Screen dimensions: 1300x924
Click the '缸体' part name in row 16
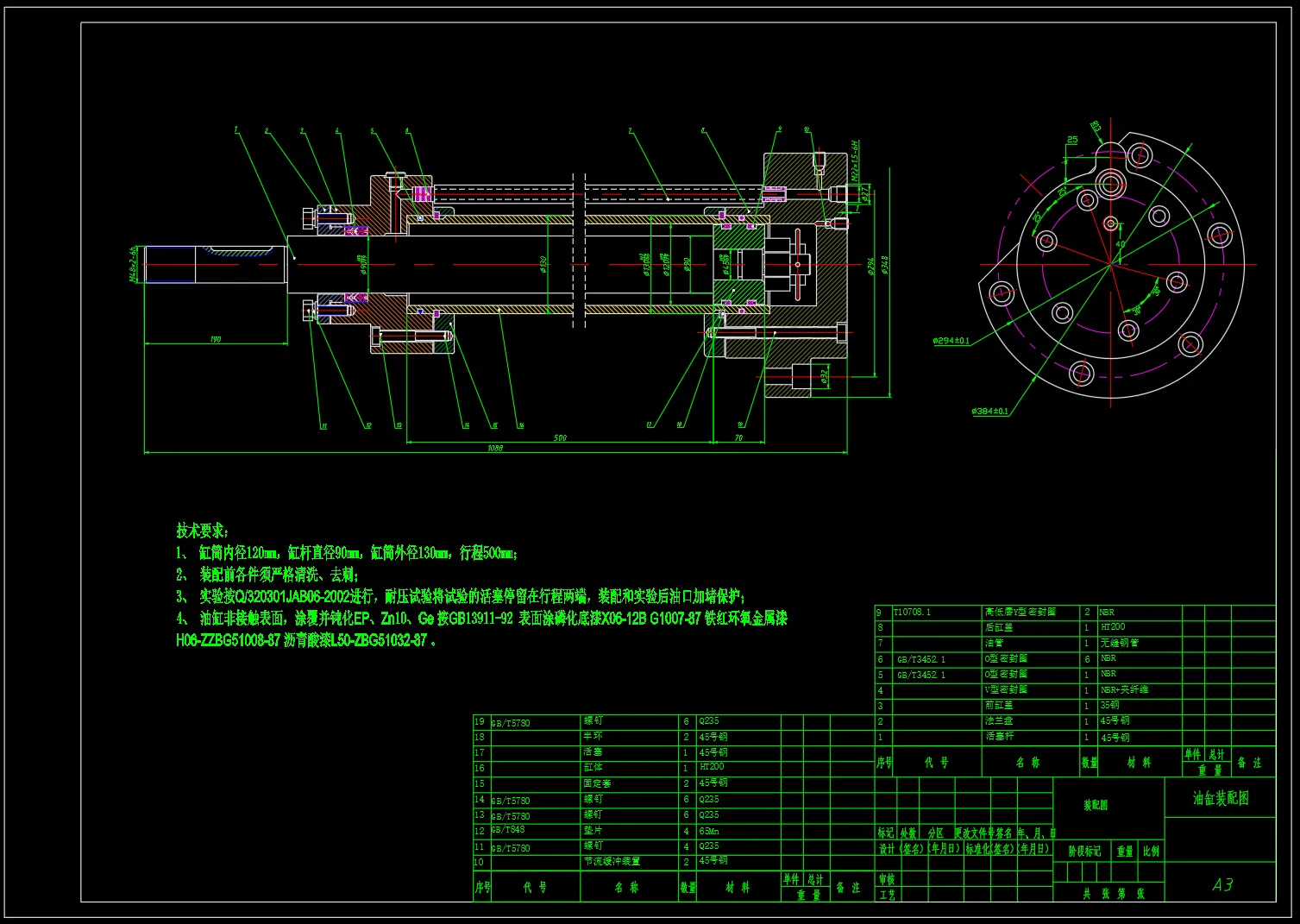593,767
